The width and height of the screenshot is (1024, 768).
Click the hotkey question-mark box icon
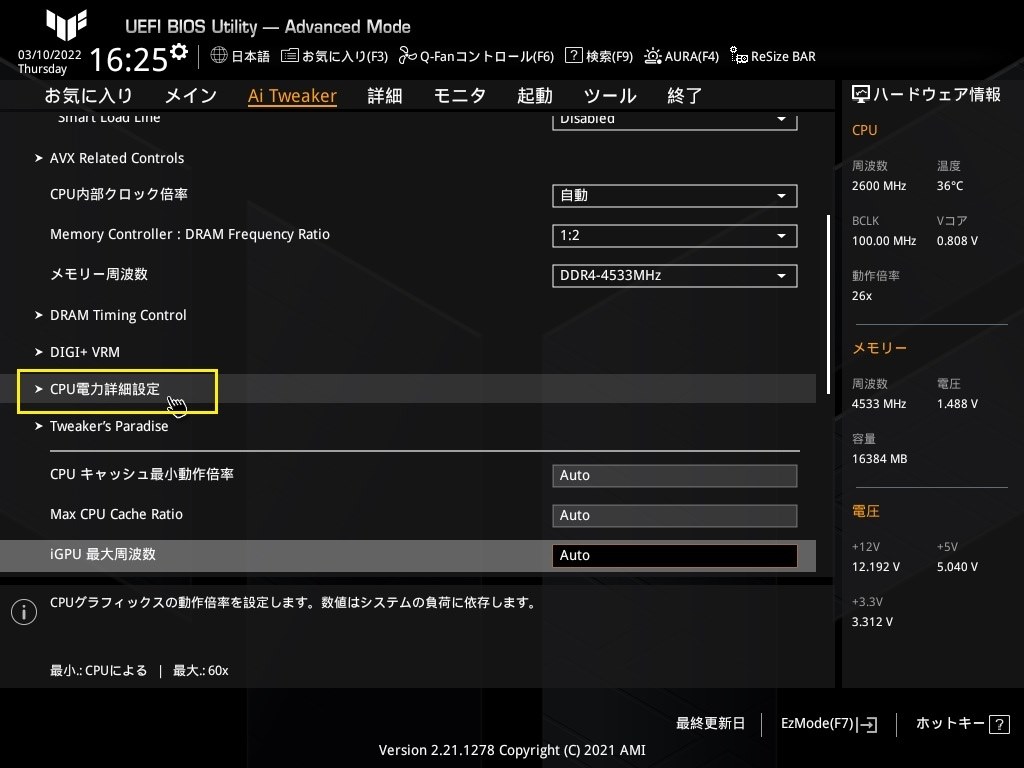pos(999,724)
